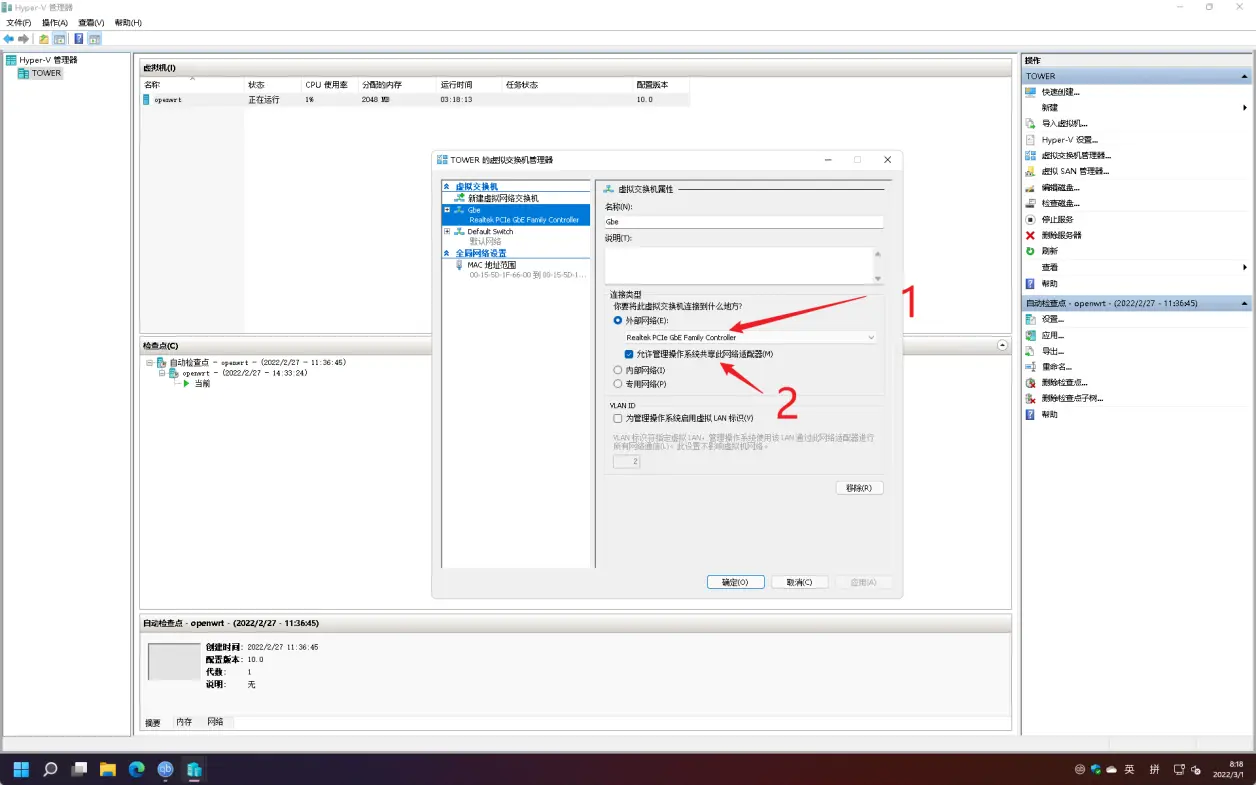Click the Forward arrow in toolbar

[x=24, y=39]
